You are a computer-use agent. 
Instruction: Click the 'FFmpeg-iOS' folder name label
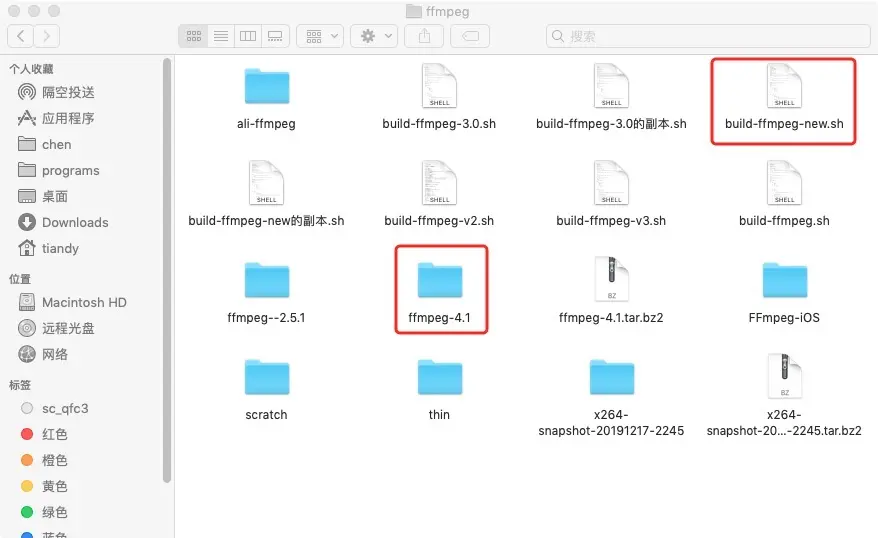(x=784, y=318)
